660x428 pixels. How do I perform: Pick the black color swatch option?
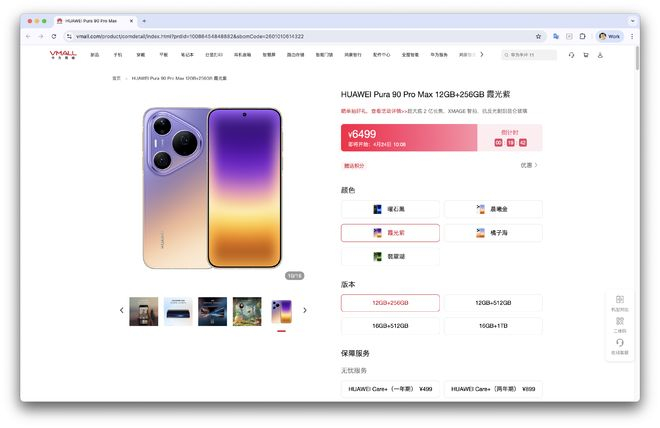coord(390,209)
